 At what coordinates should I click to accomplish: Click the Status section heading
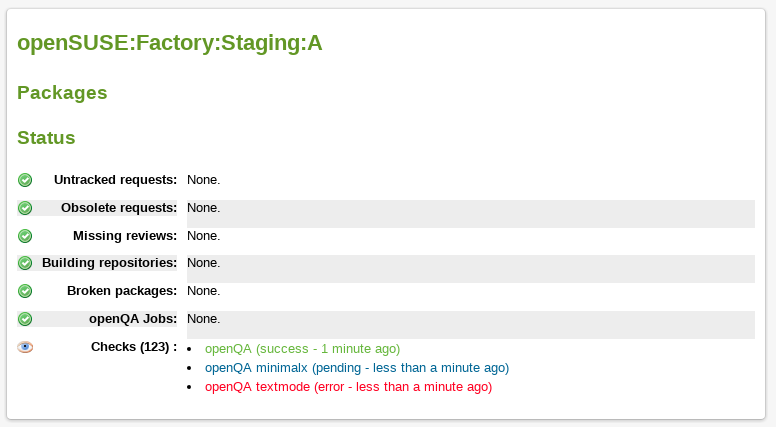tap(46, 138)
